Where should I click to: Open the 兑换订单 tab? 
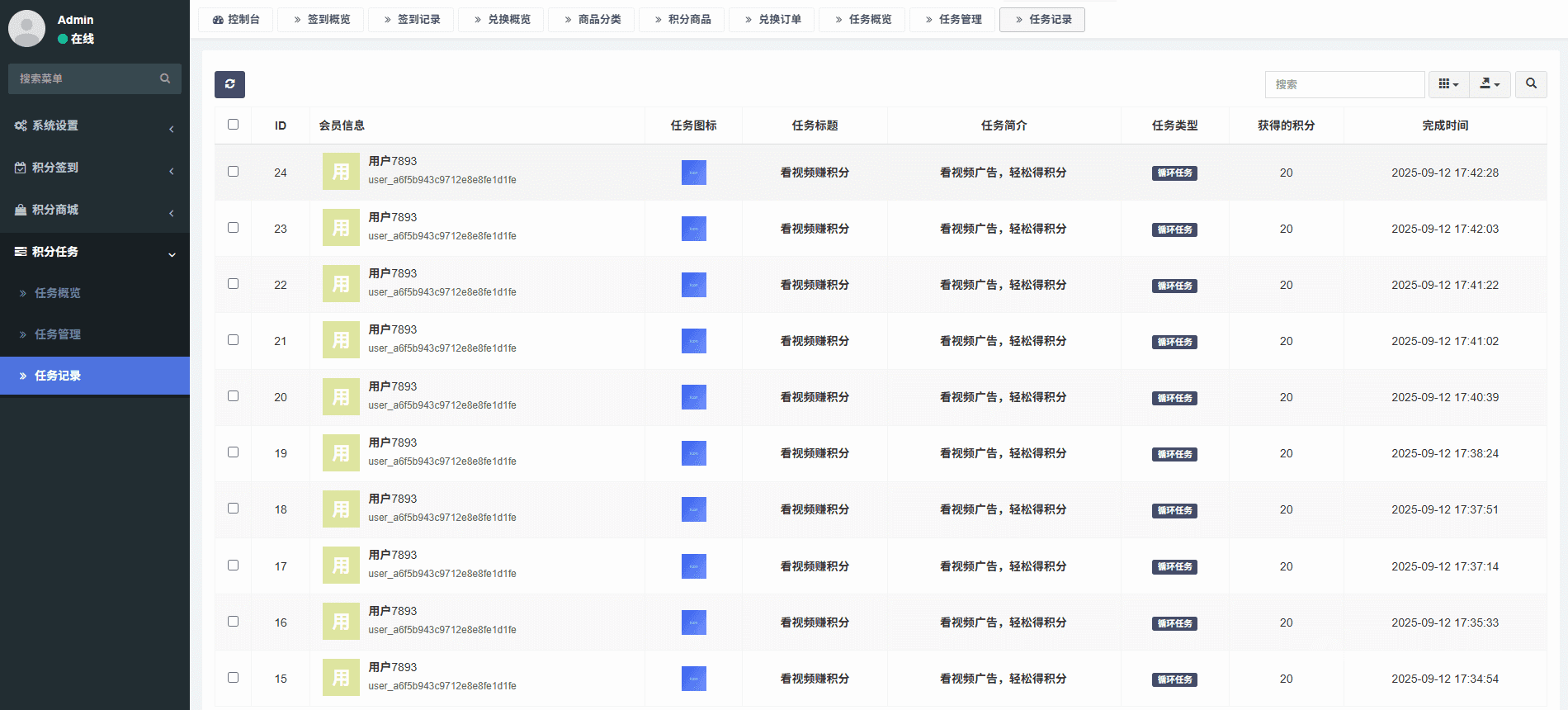[x=772, y=19]
